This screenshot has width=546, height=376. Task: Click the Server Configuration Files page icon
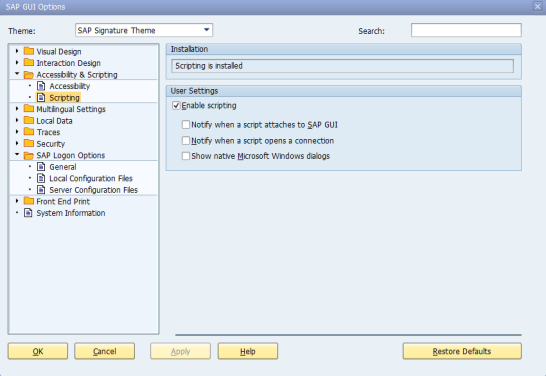point(41,190)
